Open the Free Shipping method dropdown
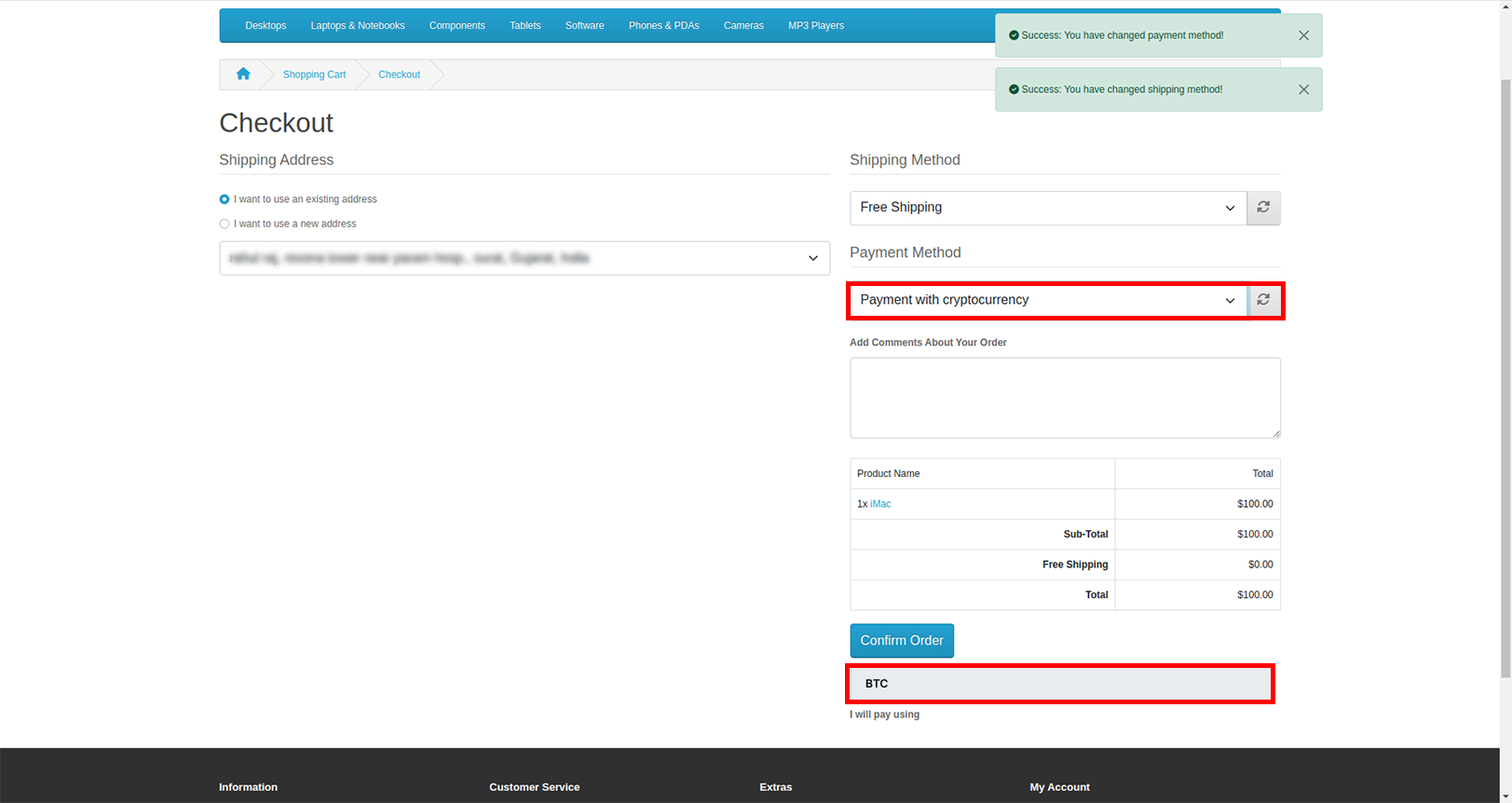The width and height of the screenshot is (1512, 803). click(1048, 208)
